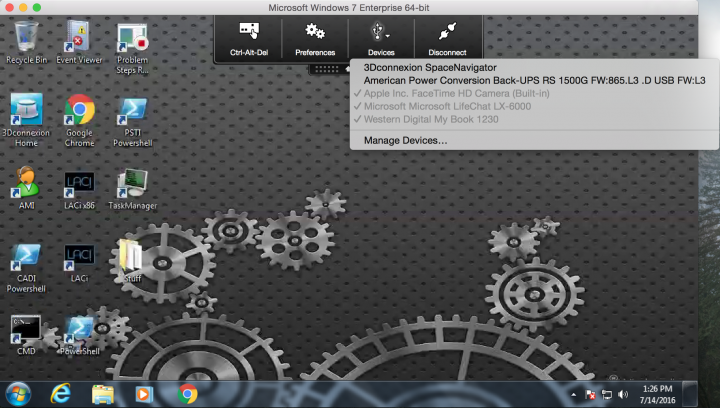Uncheck Microsoft LifeChat LX-6000 device
The width and height of the screenshot is (720, 408).
tap(447, 106)
